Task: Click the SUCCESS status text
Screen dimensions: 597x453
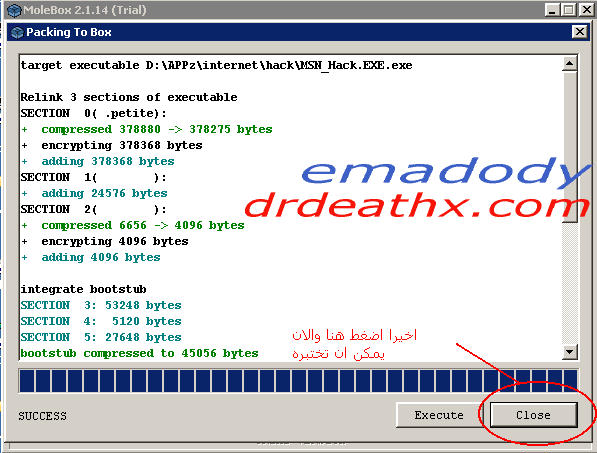Action: coord(42,416)
